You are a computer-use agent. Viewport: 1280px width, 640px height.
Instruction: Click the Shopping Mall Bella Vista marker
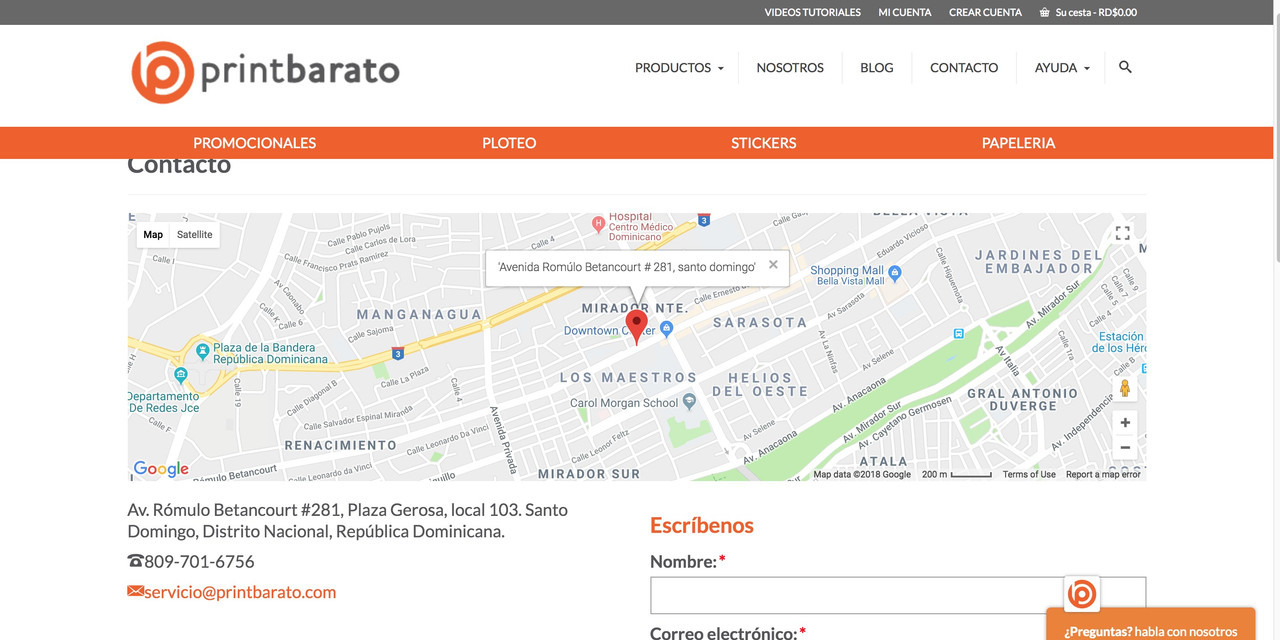895,272
